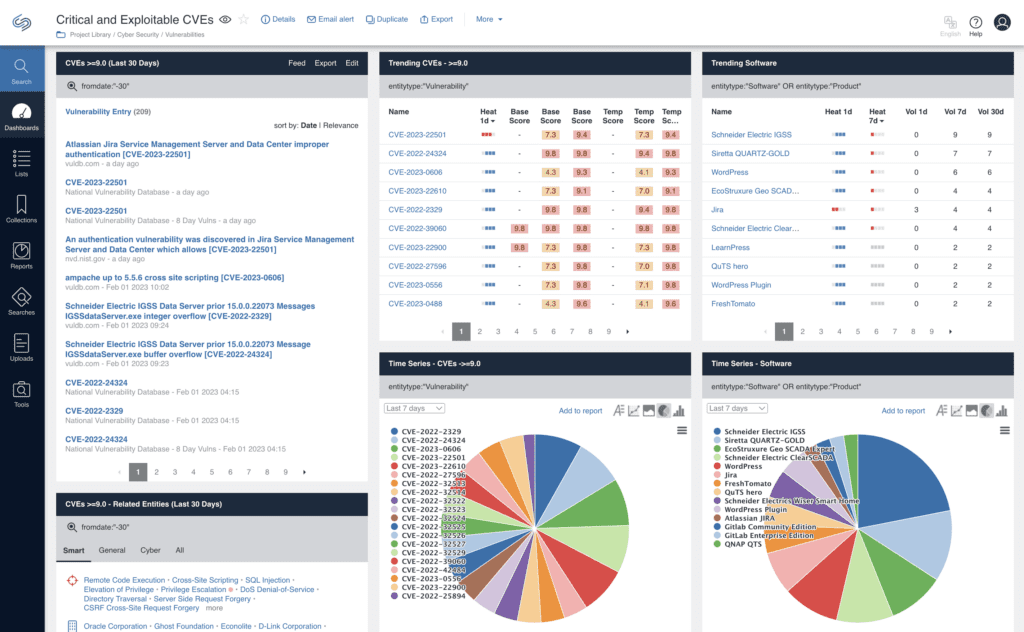Image resolution: width=1024 pixels, height=632 pixels.
Task: Click Email alert in the top toolbar
Action: click(330, 20)
